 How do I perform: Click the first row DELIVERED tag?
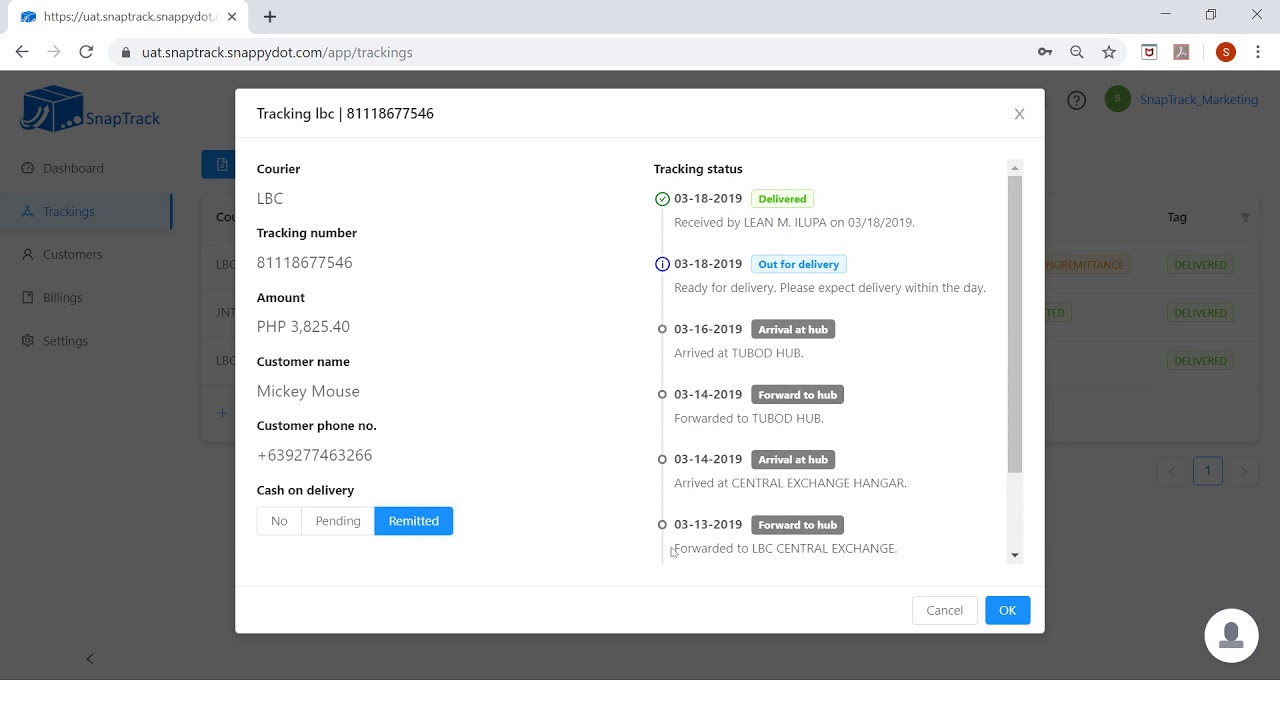click(x=1200, y=265)
